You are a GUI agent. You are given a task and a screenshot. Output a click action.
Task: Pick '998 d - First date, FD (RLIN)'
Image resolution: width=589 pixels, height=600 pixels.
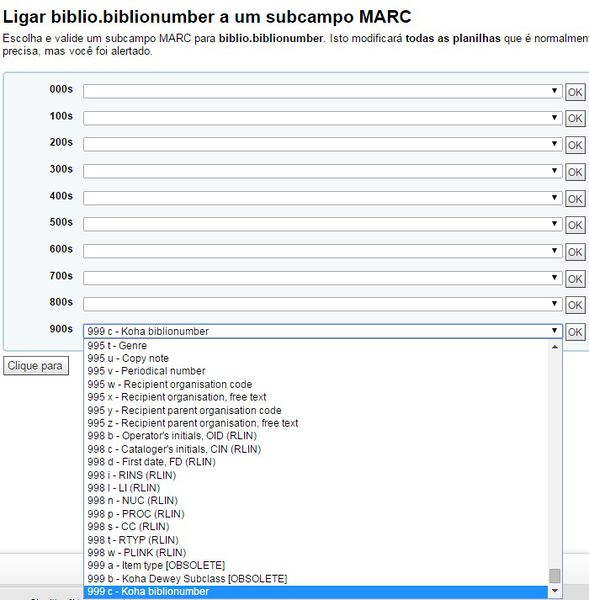(x=316, y=462)
